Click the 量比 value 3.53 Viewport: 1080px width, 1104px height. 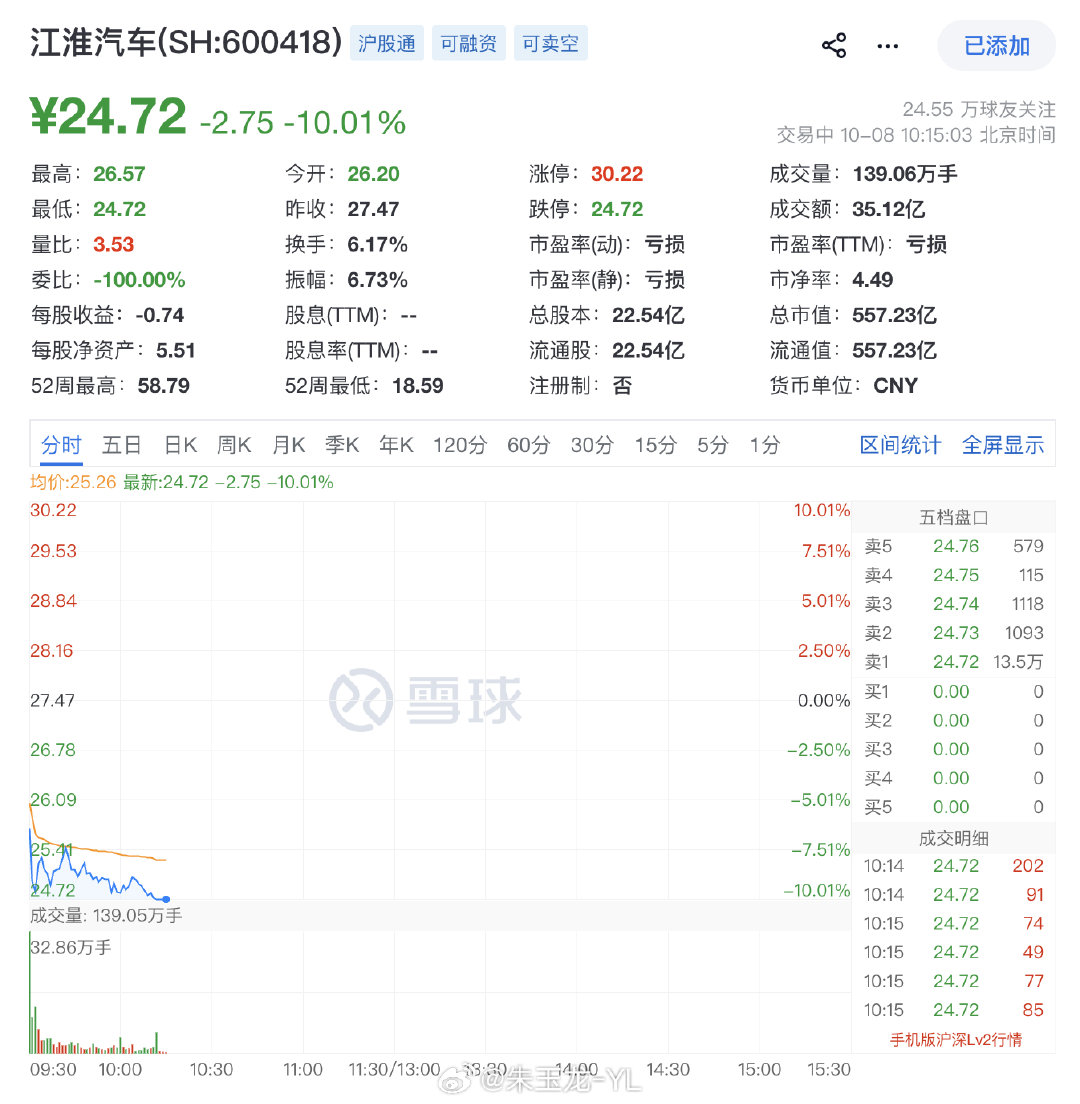[x=113, y=244]
